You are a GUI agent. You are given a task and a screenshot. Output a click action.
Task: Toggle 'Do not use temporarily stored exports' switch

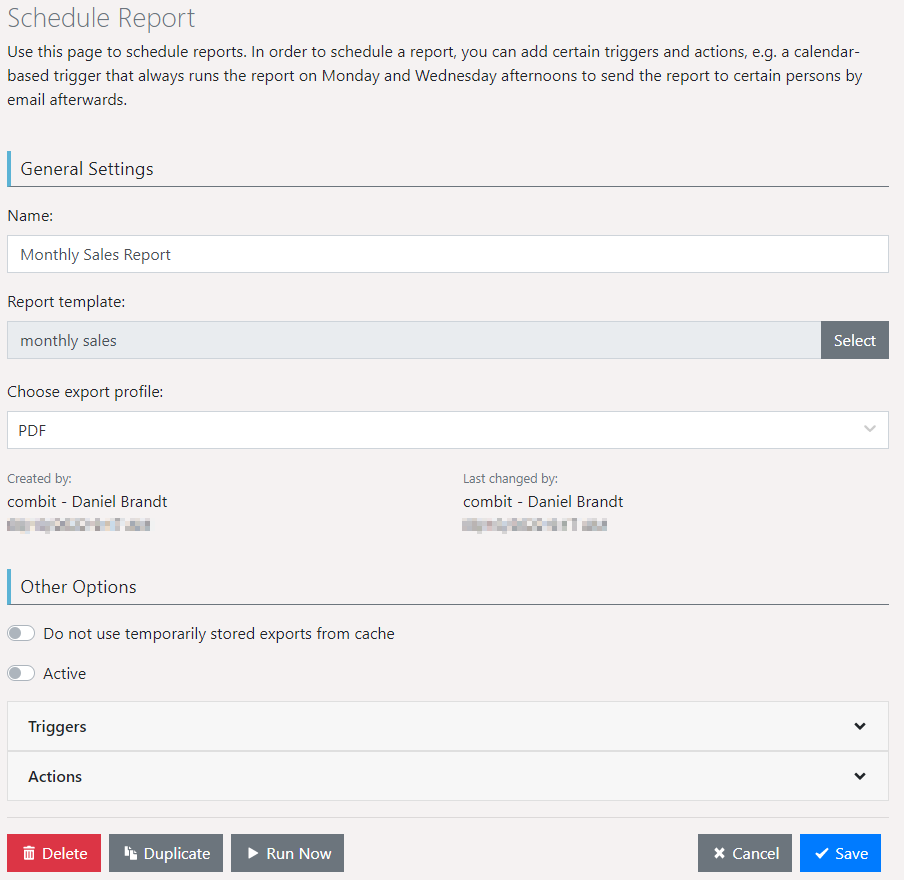pos(21,634)
